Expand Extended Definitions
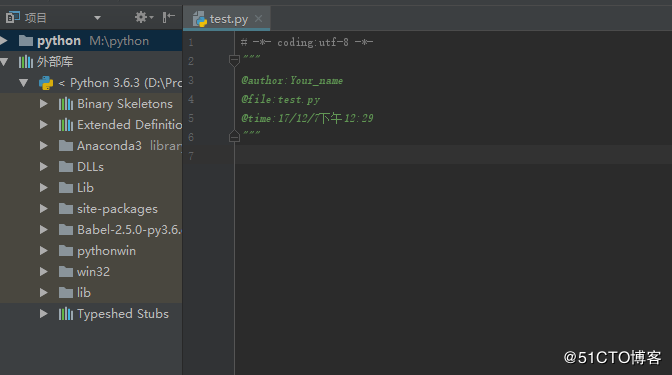Viewport: 672px width, 375px height. [43, 125]
